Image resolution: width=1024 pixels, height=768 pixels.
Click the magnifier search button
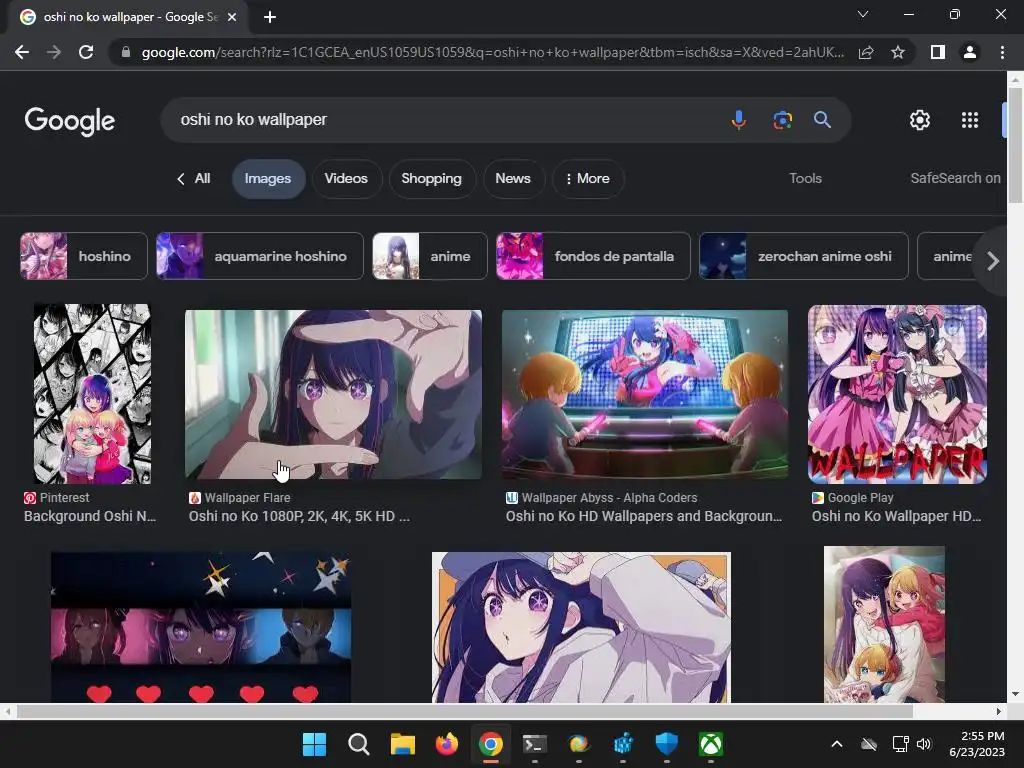[x=822, y=120]
